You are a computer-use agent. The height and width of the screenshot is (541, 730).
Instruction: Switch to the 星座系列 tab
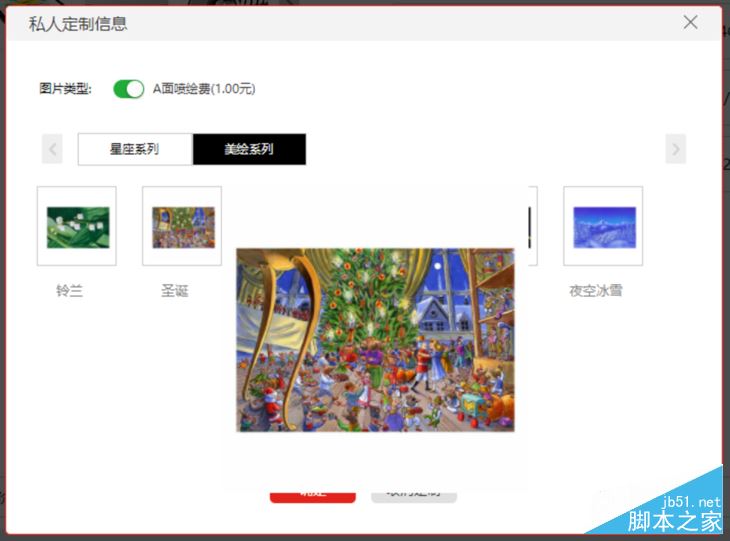pos(135,149)
